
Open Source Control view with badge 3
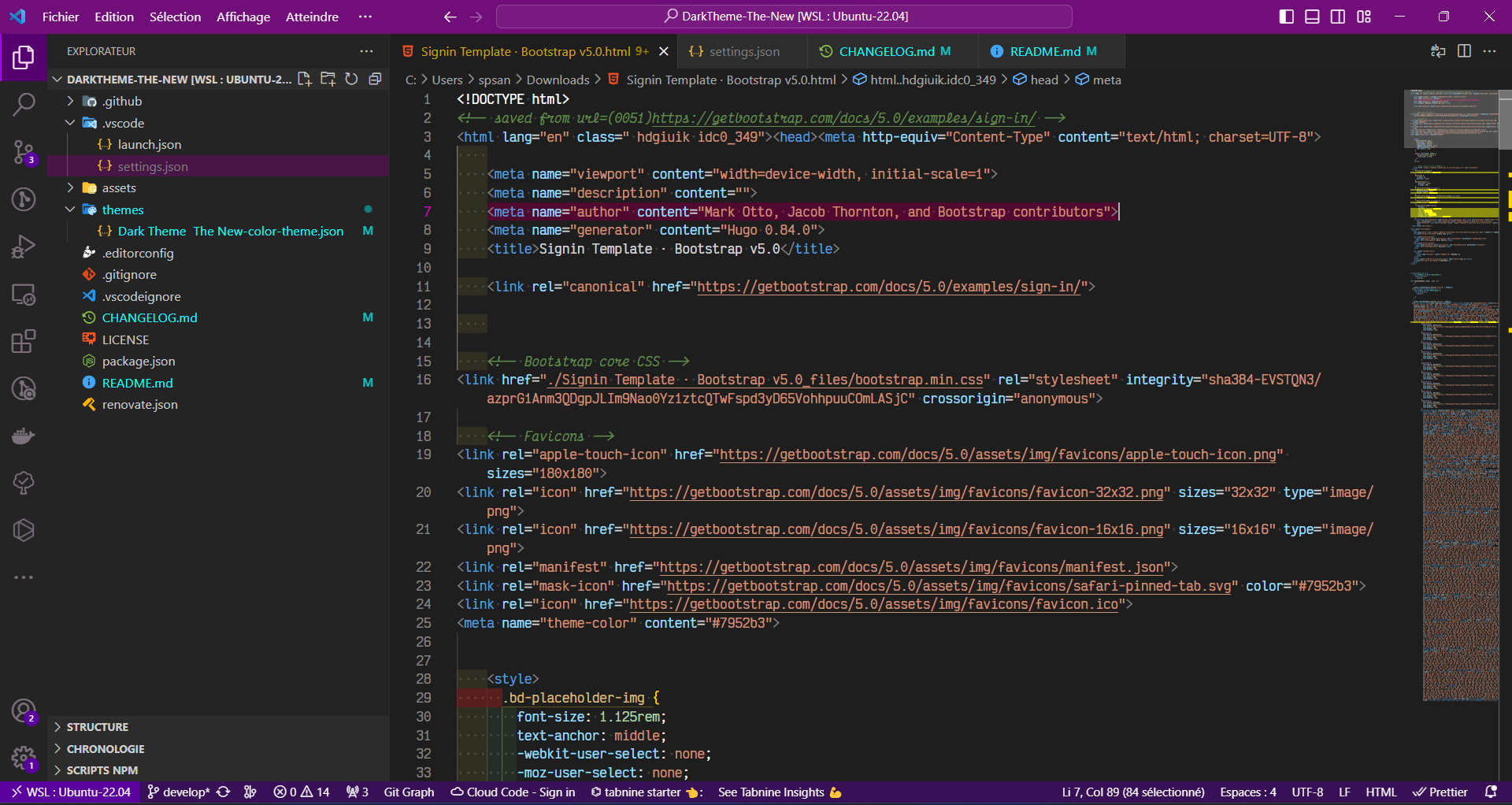click(24, 152)
